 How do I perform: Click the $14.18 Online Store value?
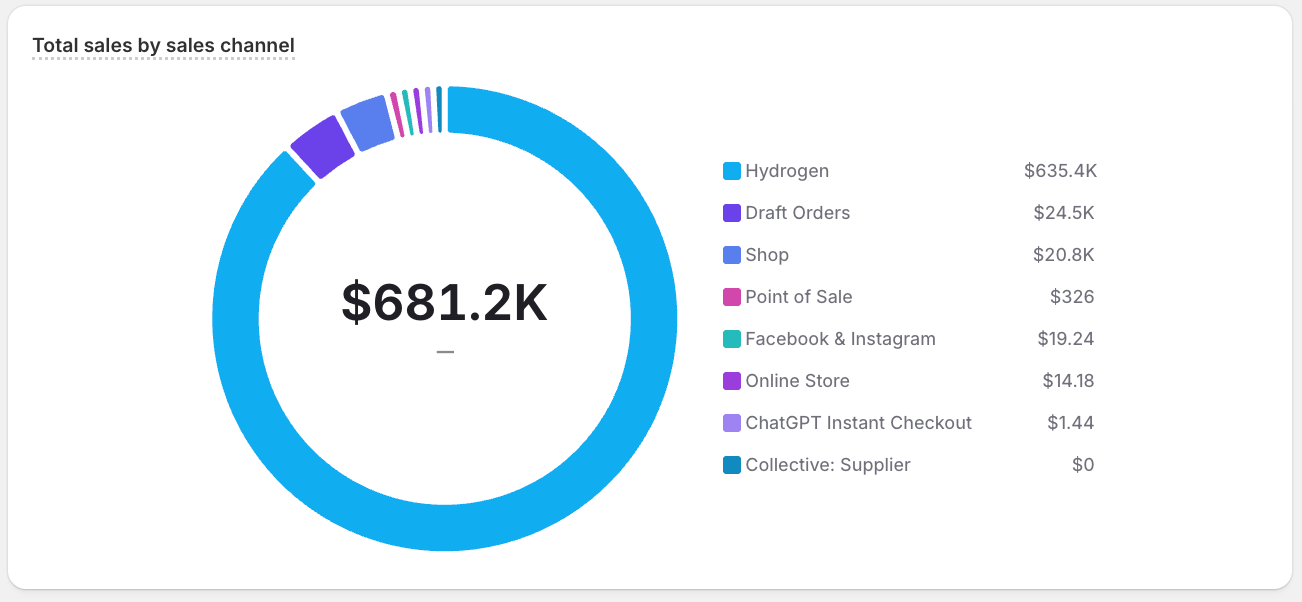pos(1069,381)
